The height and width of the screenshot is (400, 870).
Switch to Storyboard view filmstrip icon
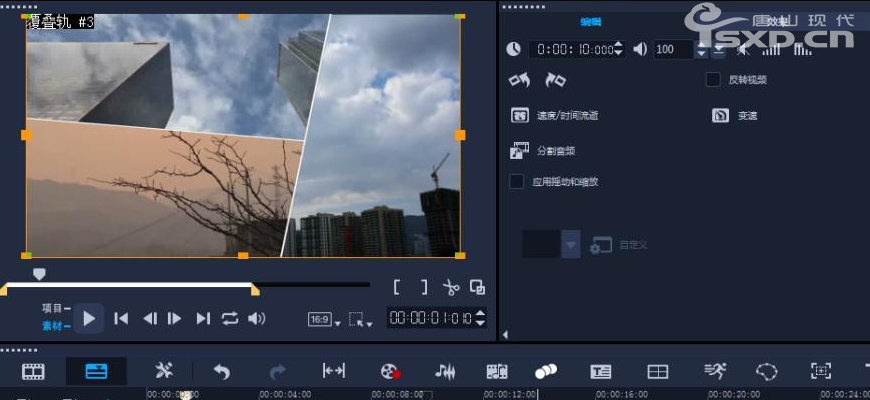pyautogui.click(x=33, y=371)
